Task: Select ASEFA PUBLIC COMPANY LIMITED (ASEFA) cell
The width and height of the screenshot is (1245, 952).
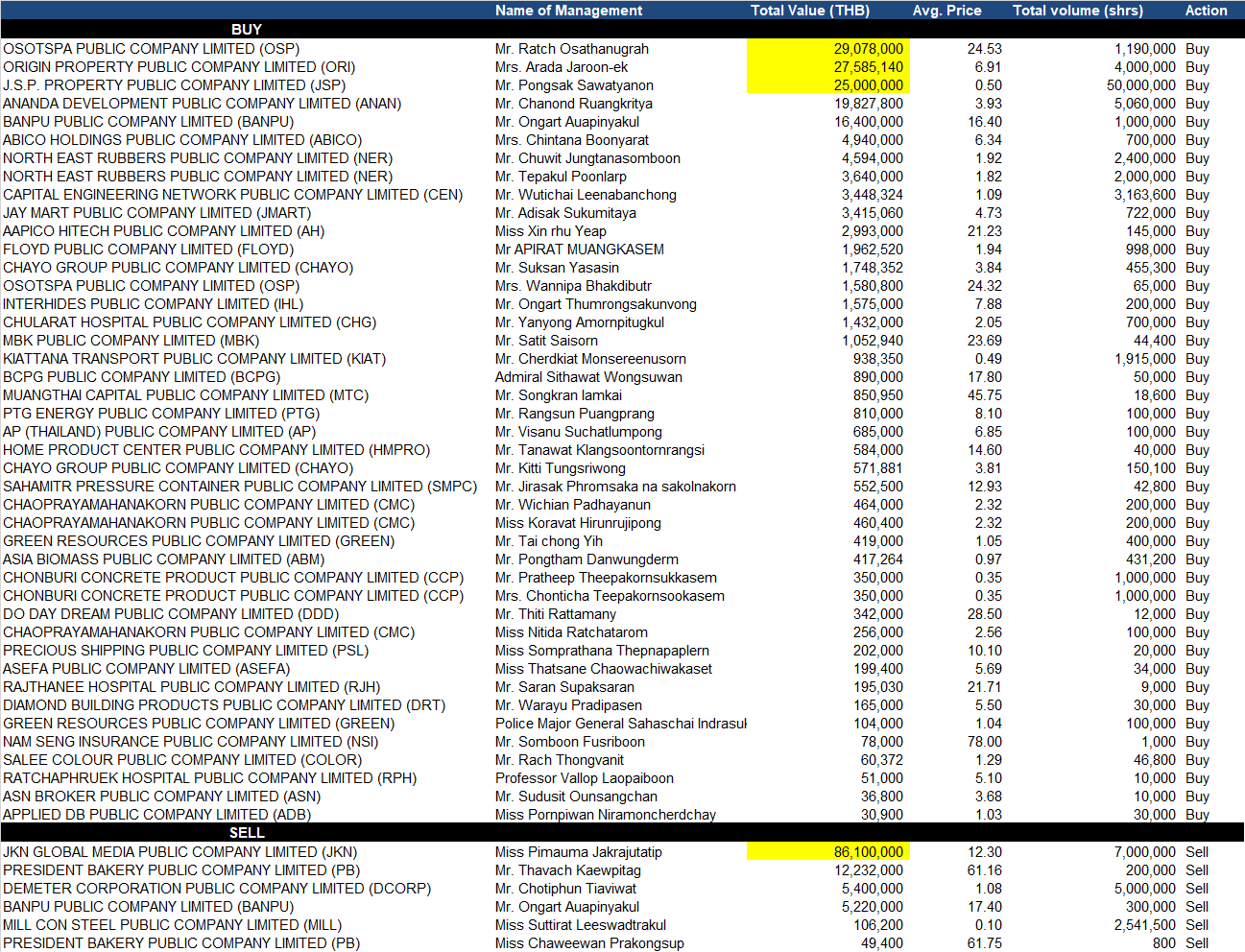Action: [146, 669]
